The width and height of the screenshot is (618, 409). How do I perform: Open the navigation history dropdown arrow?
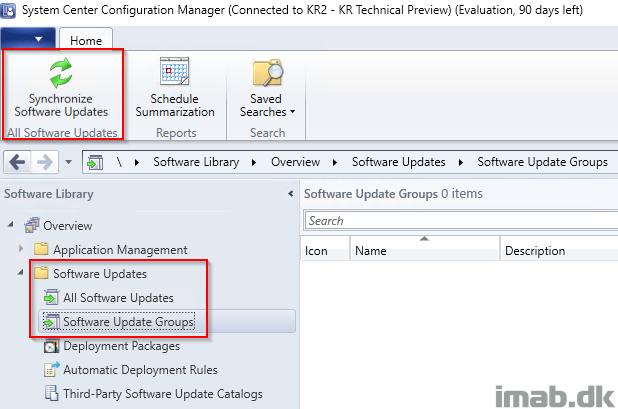(69, 162)
